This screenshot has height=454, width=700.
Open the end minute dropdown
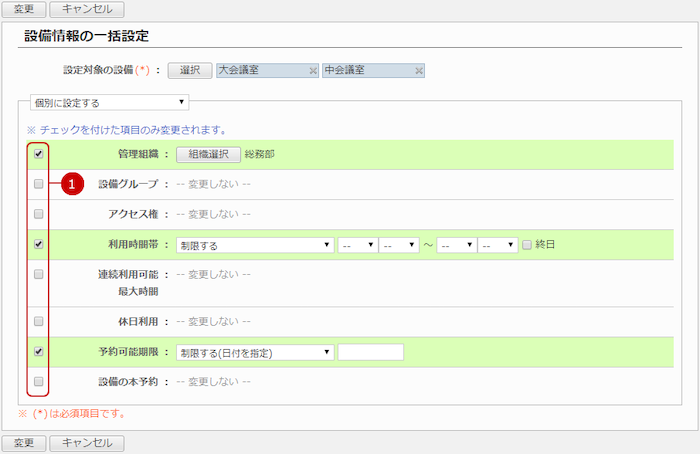497,244
